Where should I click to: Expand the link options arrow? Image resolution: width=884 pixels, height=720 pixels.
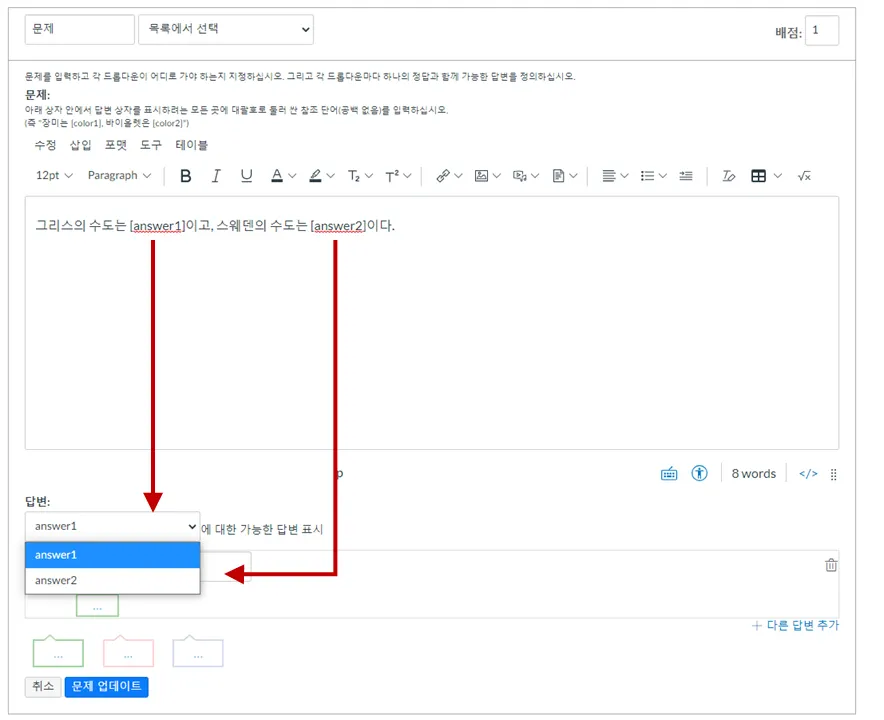click(458, 176)
